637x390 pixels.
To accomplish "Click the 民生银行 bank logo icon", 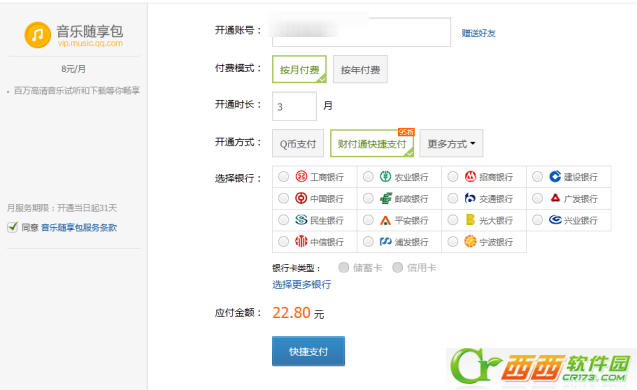I will 301,220.
